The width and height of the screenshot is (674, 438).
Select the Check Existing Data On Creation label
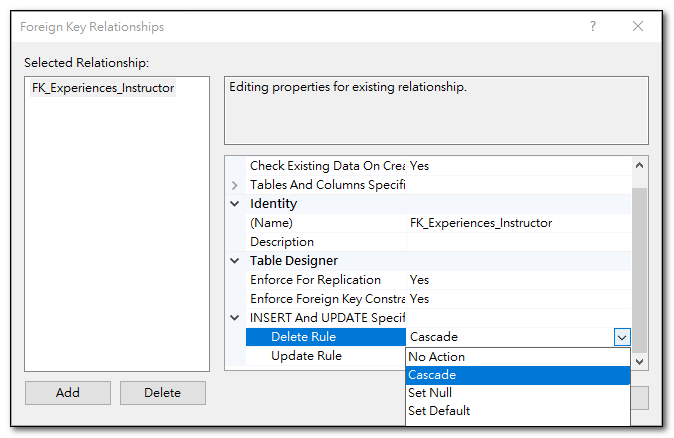[x=326, y=166]
